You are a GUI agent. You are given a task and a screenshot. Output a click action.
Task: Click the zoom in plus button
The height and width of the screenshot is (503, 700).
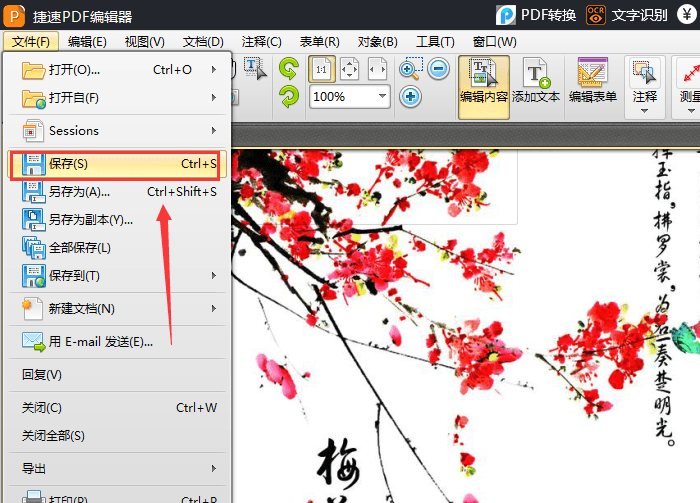tap(410, 96)
